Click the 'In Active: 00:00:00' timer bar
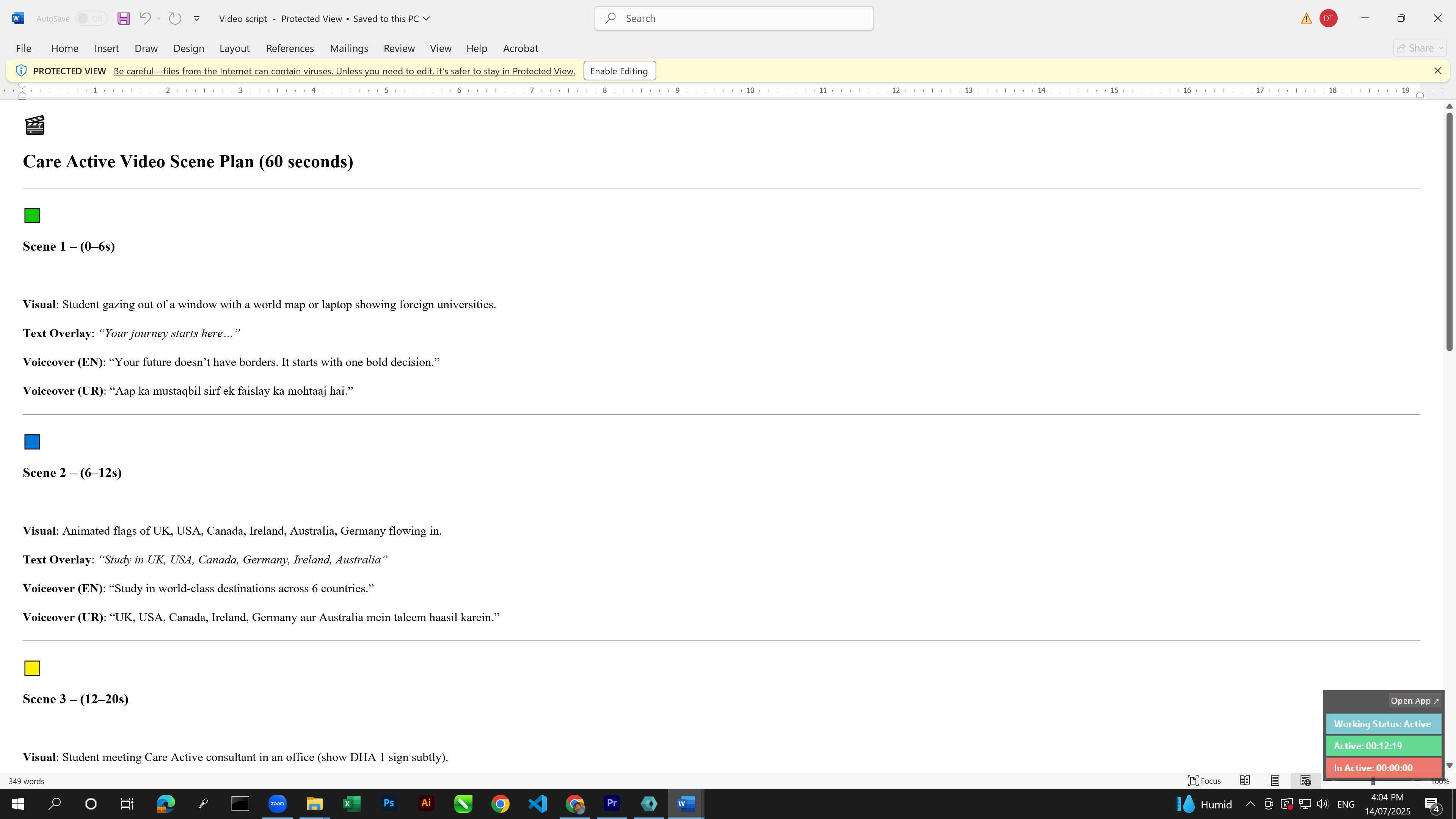 pos(1384,768)
